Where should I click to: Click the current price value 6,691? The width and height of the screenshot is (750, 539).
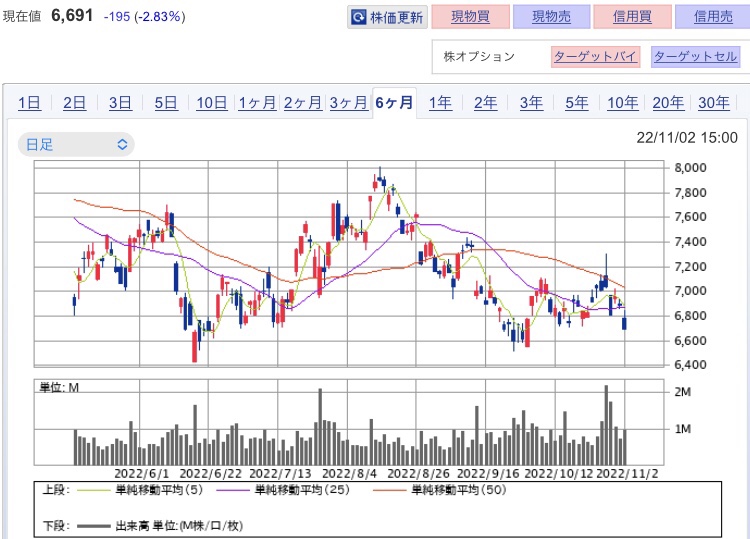coord(72,16)
